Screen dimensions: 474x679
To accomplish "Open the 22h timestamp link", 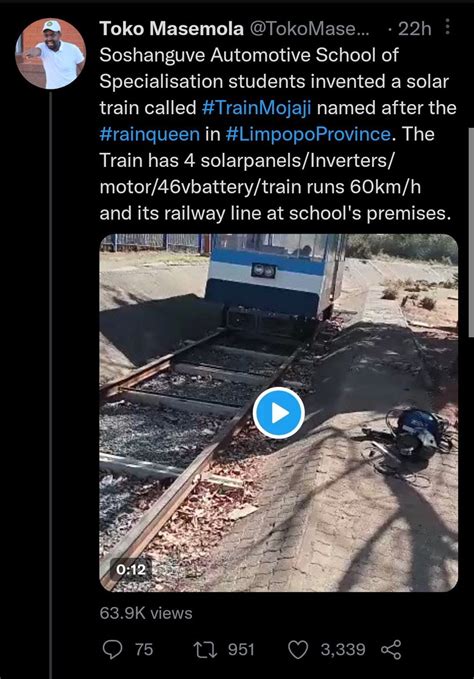I will [x=414, y=29].
